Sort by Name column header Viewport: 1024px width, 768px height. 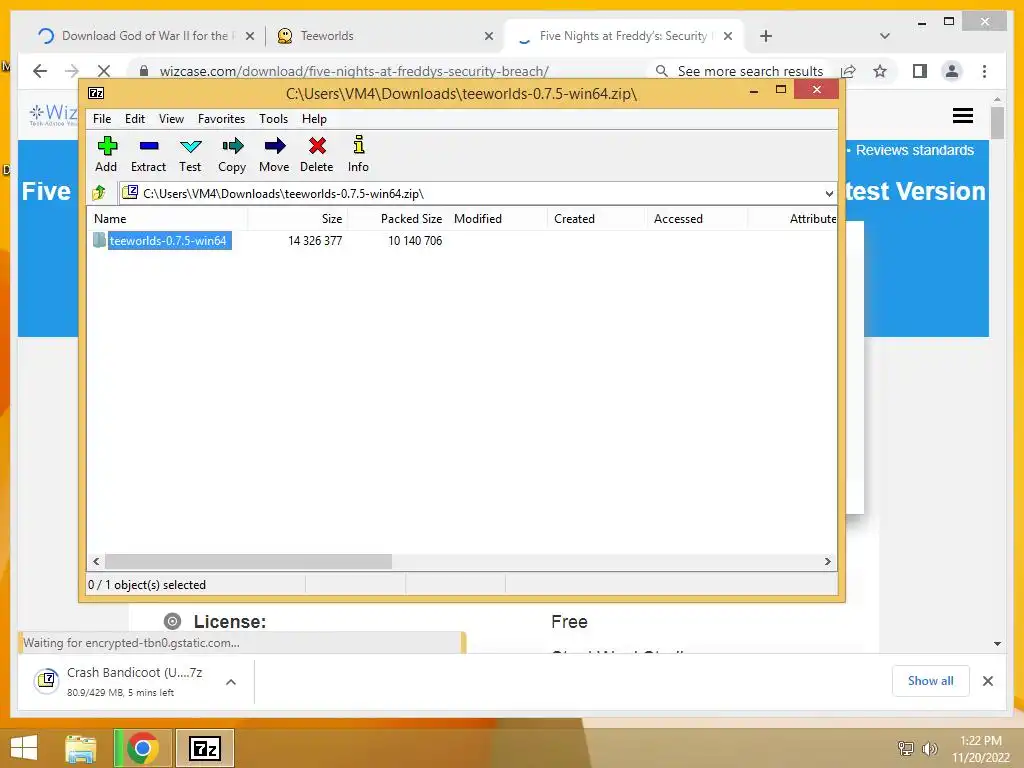167,219
